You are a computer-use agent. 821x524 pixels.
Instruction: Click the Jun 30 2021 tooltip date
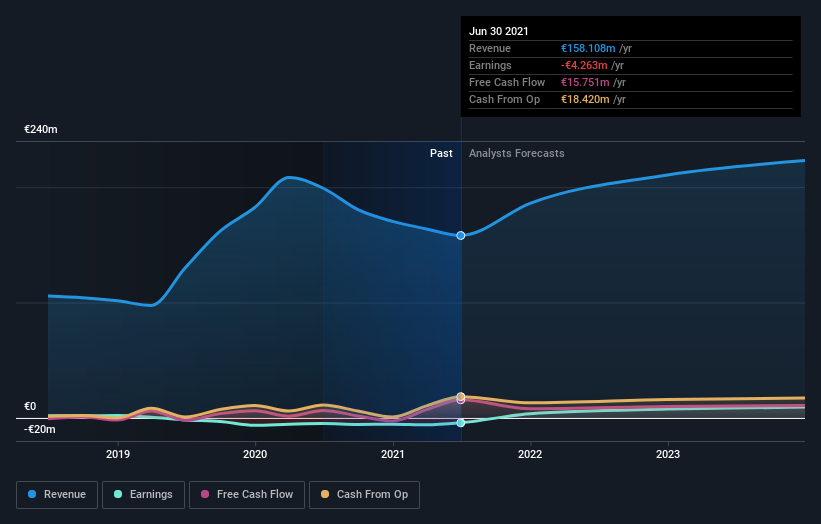(x=498, y=31)
